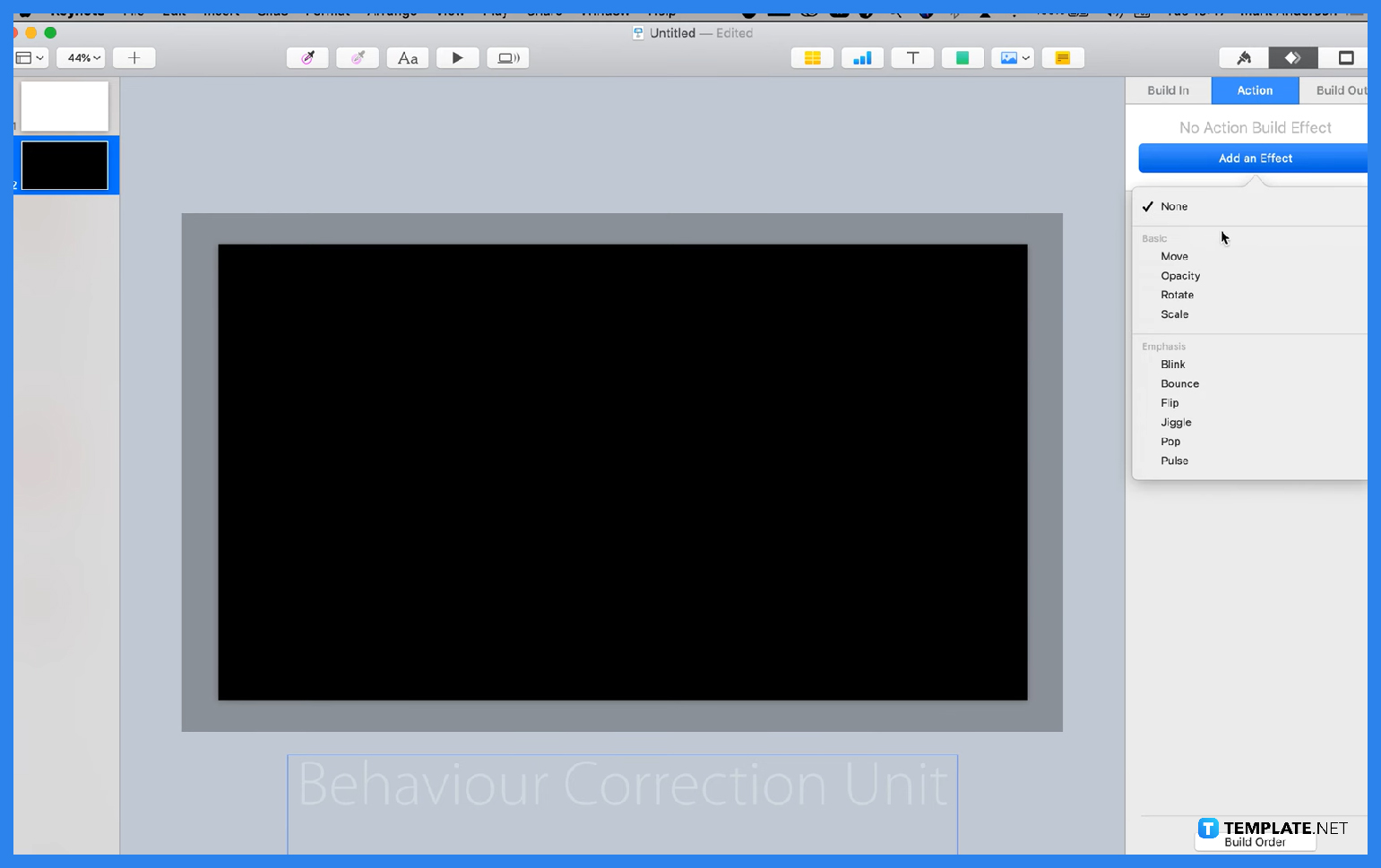The height and width of the screenshot is (868, 1381).
Task: Switch to the Build In tab
Action: pos(1166,90)
